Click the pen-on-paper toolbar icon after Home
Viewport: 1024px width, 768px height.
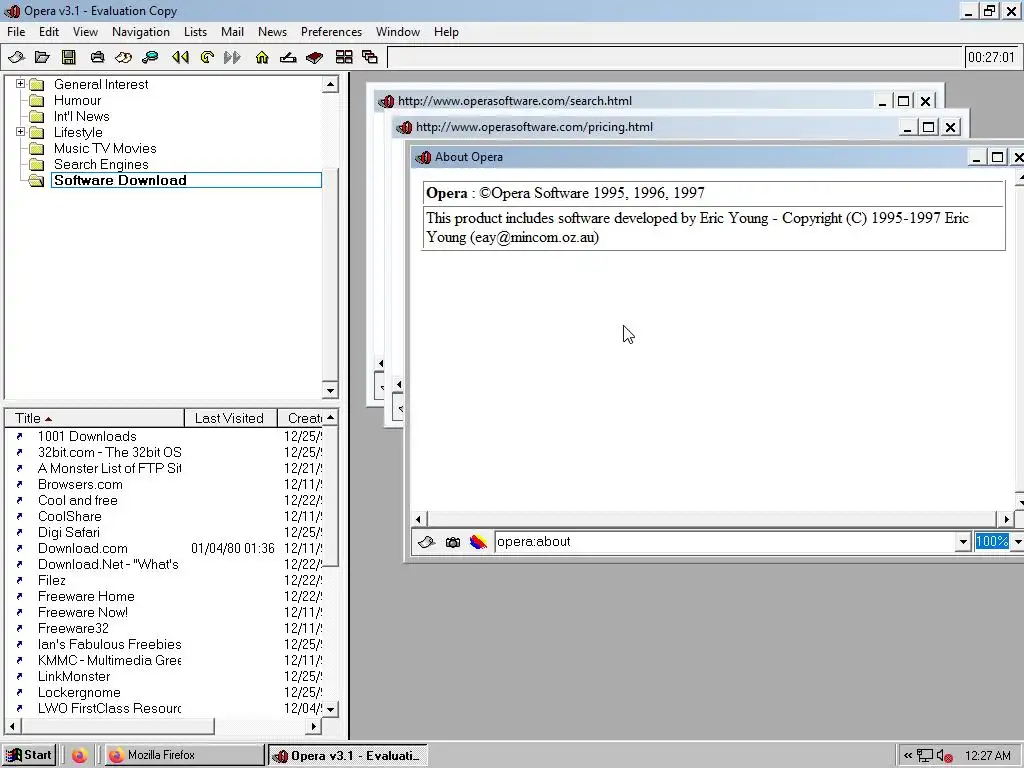[x=288, y=57]
